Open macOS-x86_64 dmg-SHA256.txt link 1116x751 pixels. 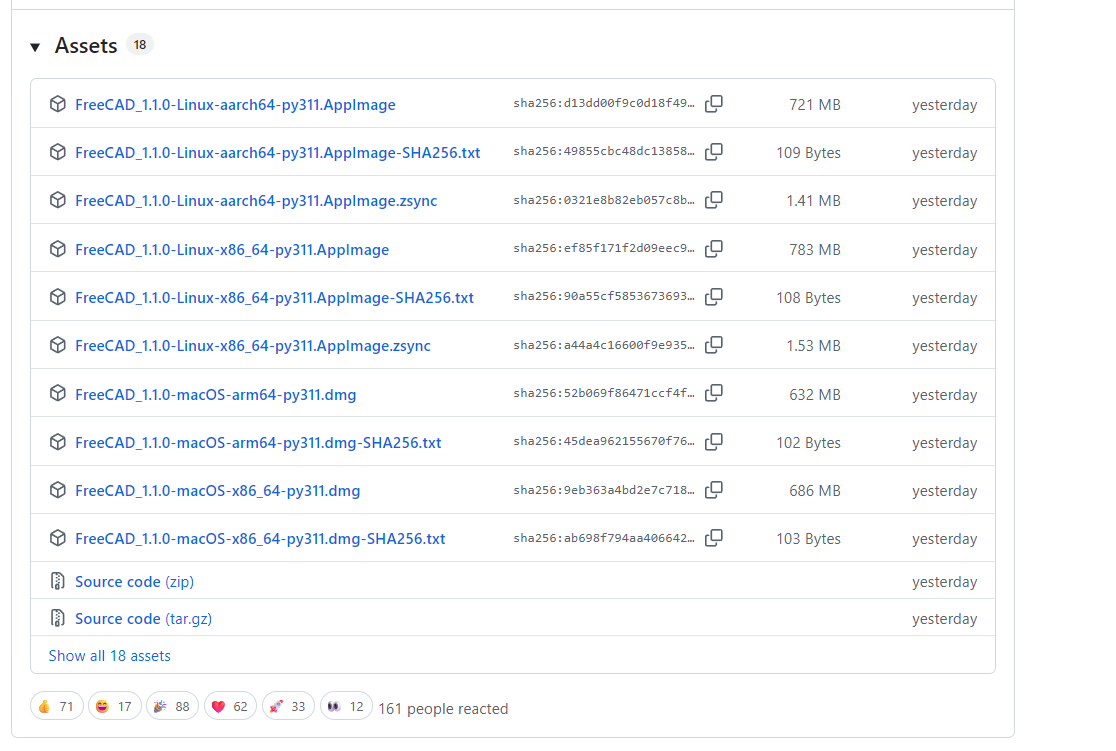(x=260, y=539)
